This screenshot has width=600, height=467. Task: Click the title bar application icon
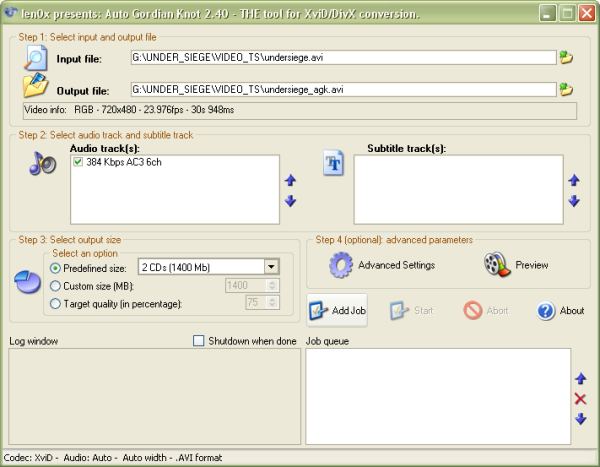click(x=10, y=13)
